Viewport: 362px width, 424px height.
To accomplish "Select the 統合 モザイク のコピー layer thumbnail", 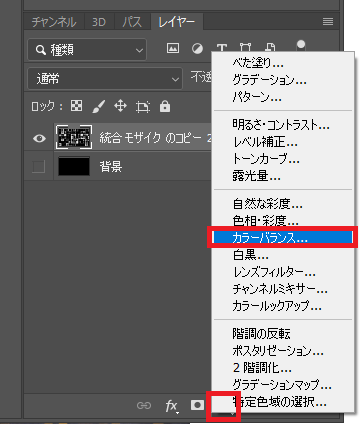I will [x=74, y=137].
